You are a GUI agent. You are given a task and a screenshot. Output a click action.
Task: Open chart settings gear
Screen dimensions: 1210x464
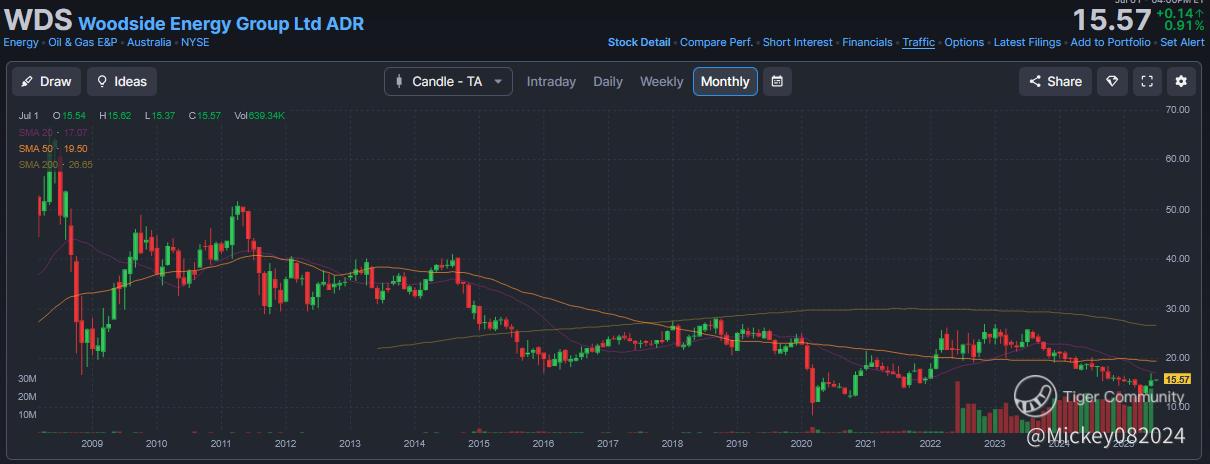click(x=1181, y=82)
